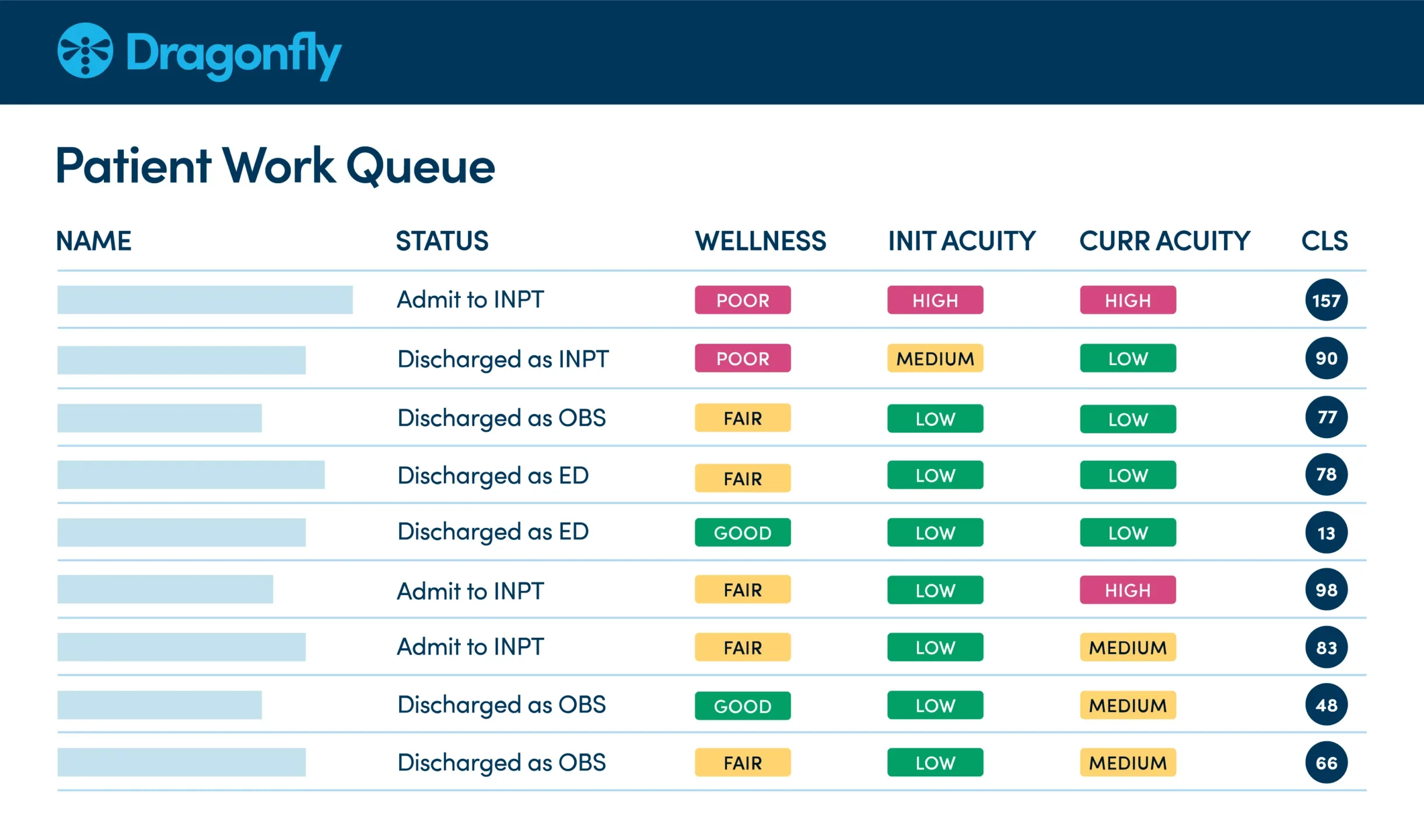Click LOW current acuity in CLS 90 row
1424x840 pixels.
click(1128, 358)
